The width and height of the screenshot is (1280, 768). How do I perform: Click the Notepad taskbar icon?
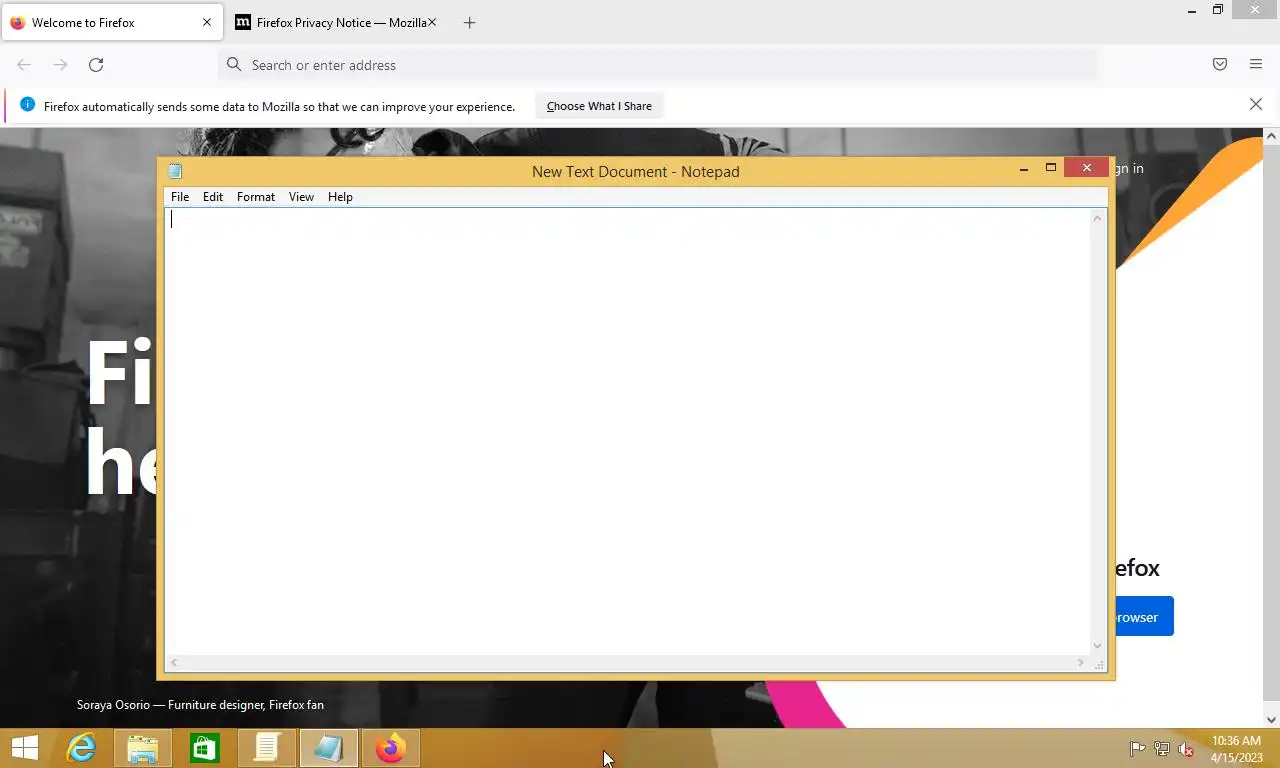tap(329, 748)
